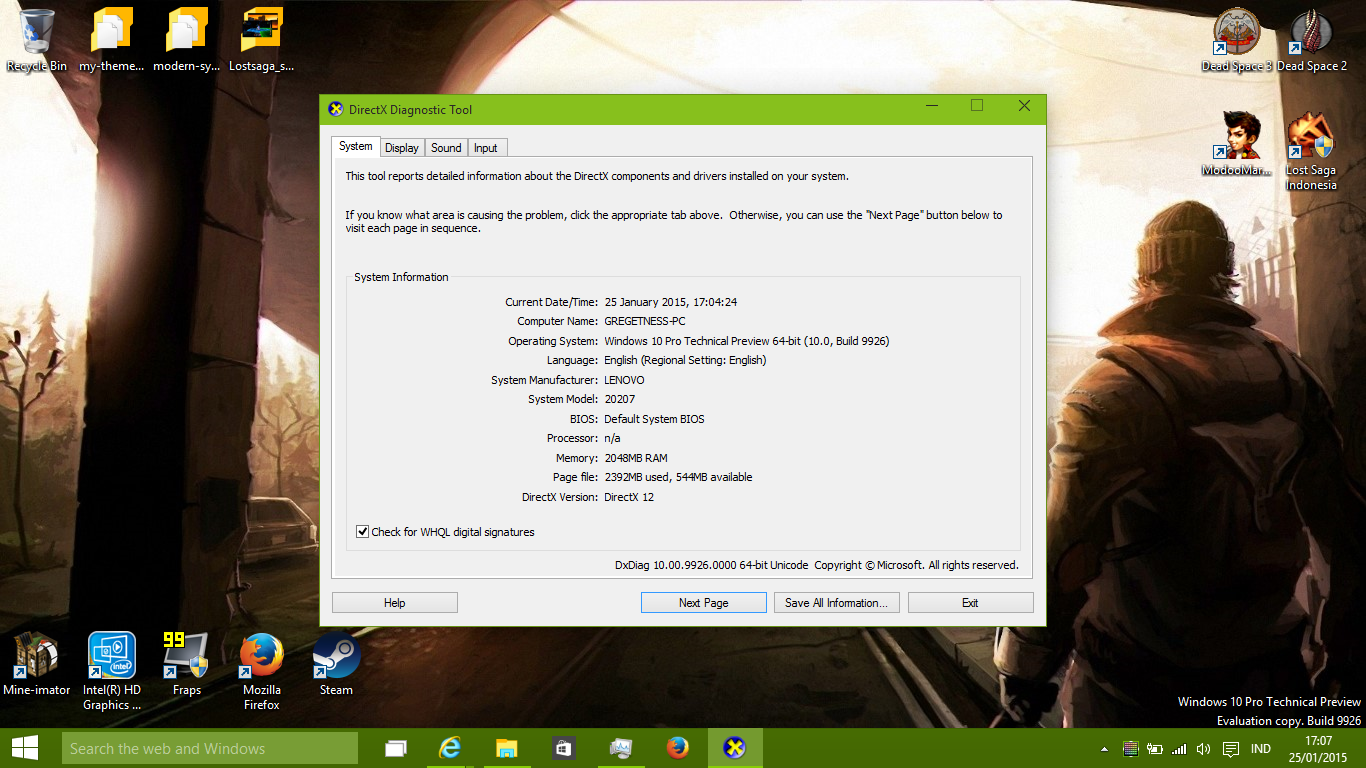Click the Exit button
Image resolution: width=1366 pixels, height=768 pixels.
point(970,603)
